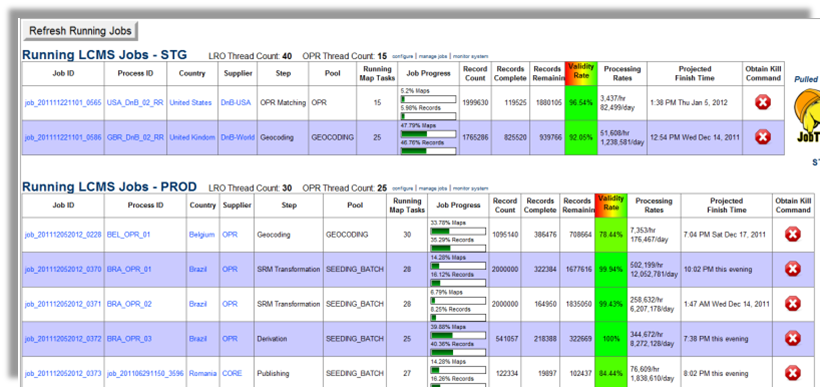Image resolution: width=820 pixels, height=387 pixels.
Task: Open the STG section configure link
Action: click(x=403, y=56)
